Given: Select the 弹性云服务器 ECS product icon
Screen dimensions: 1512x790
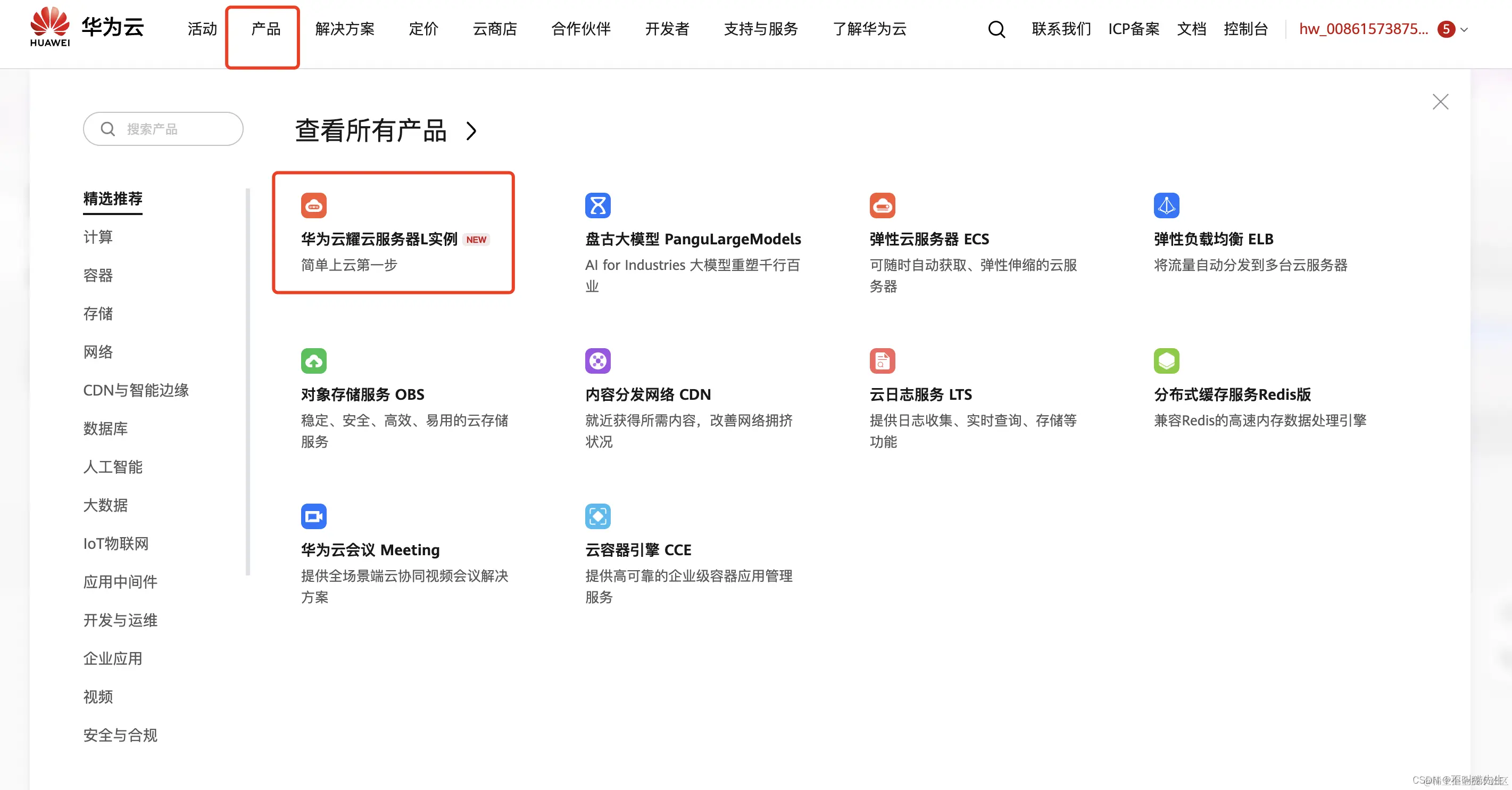Looking at the screenshot, I should coord(882,205).
